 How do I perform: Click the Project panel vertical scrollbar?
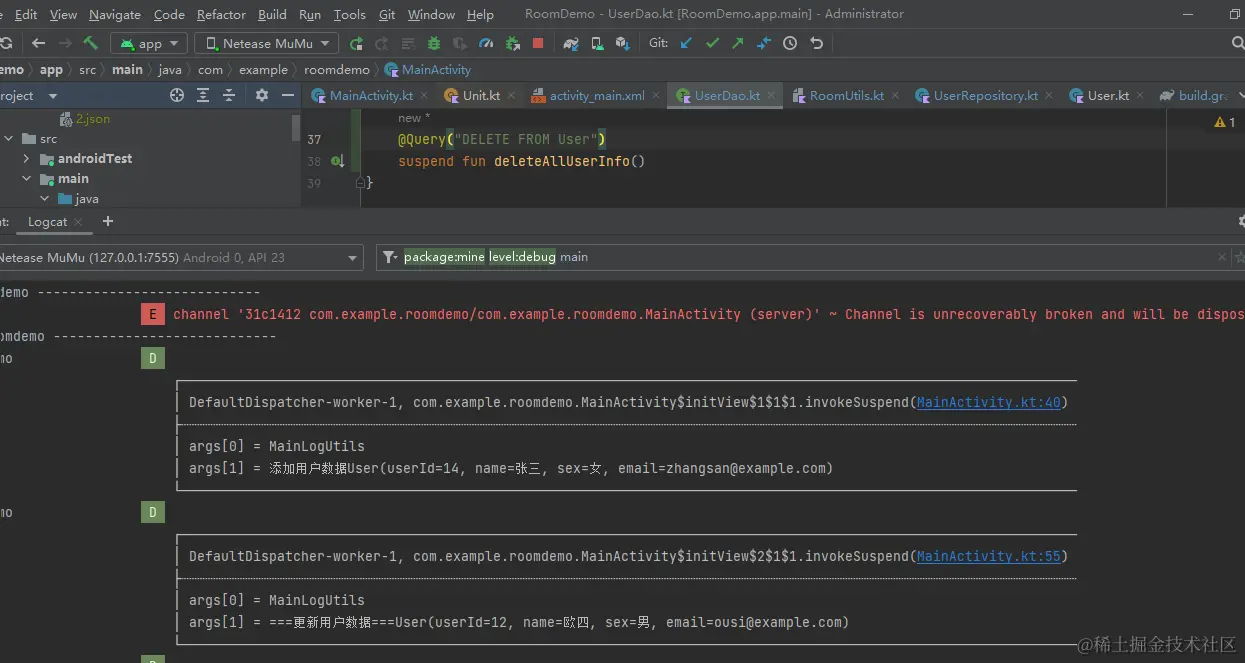point(296,127)
